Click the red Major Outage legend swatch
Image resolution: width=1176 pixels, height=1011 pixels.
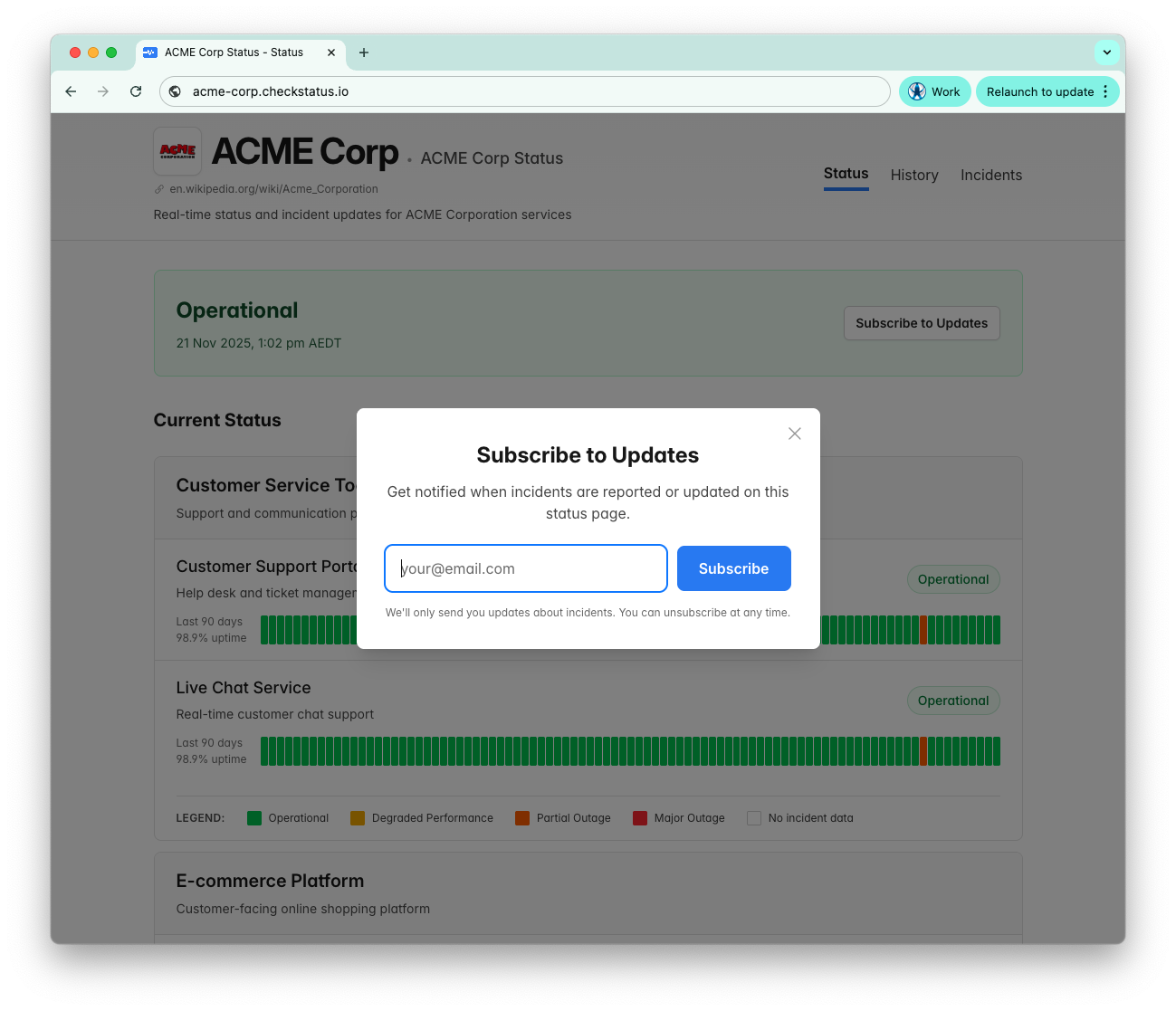[640, 818]
